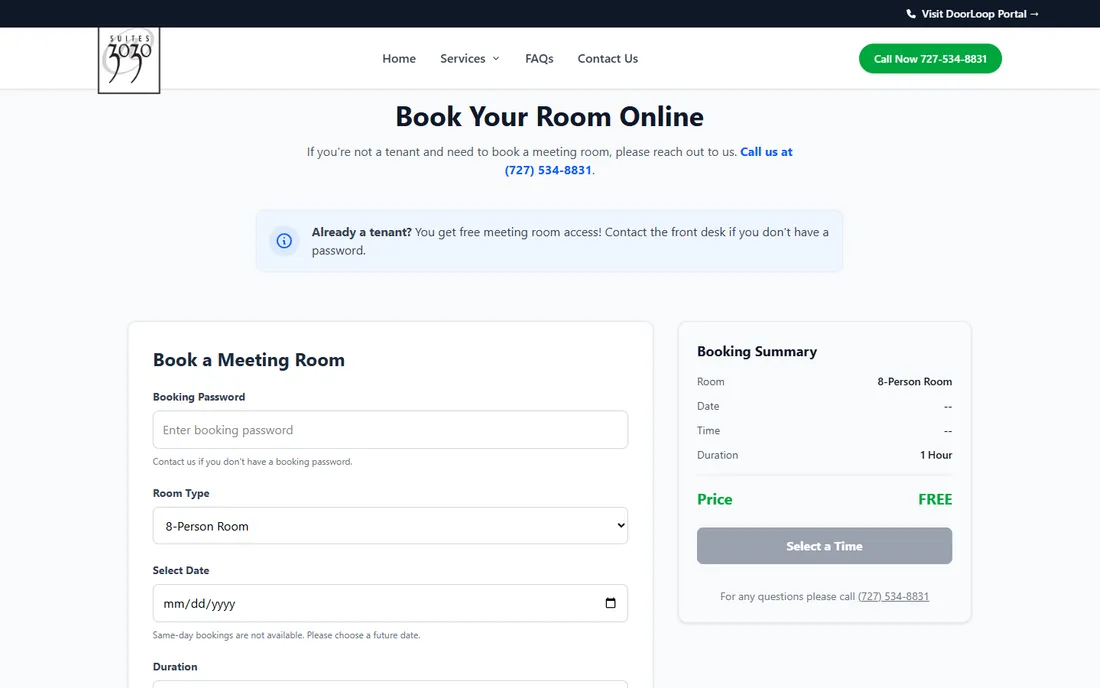Click the Book a Meeting Room heading
Image resolution: width=1100 pixels, height=688 pixels.
point(249,360)
